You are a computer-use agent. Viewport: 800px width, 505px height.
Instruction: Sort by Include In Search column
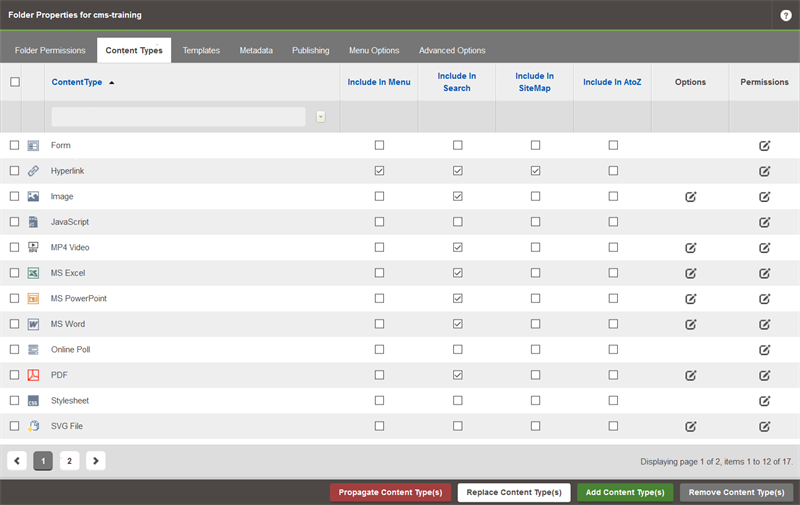(457, 82)
